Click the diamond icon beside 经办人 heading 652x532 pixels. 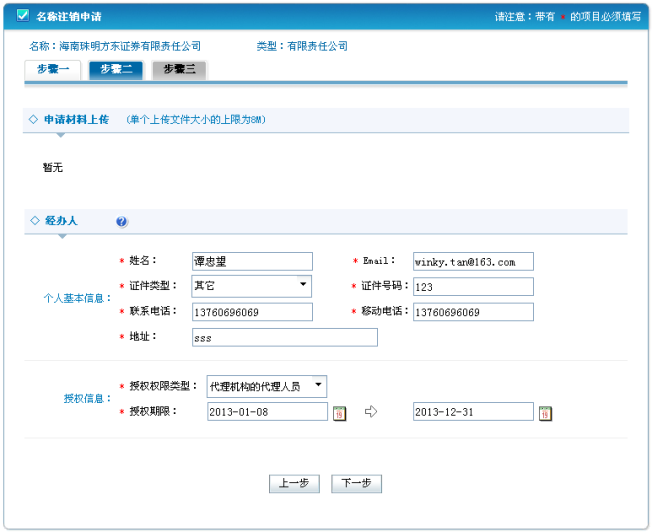pyautogui.click(x=34, y=220)
